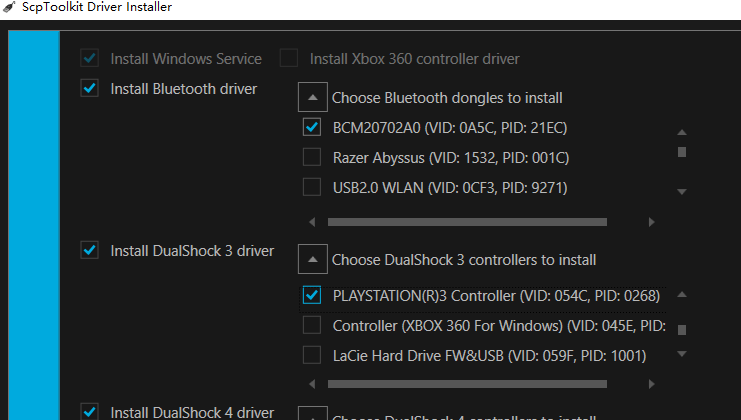Uncheck Install DualShock 3 driver
741x420 pixels.
89,250
